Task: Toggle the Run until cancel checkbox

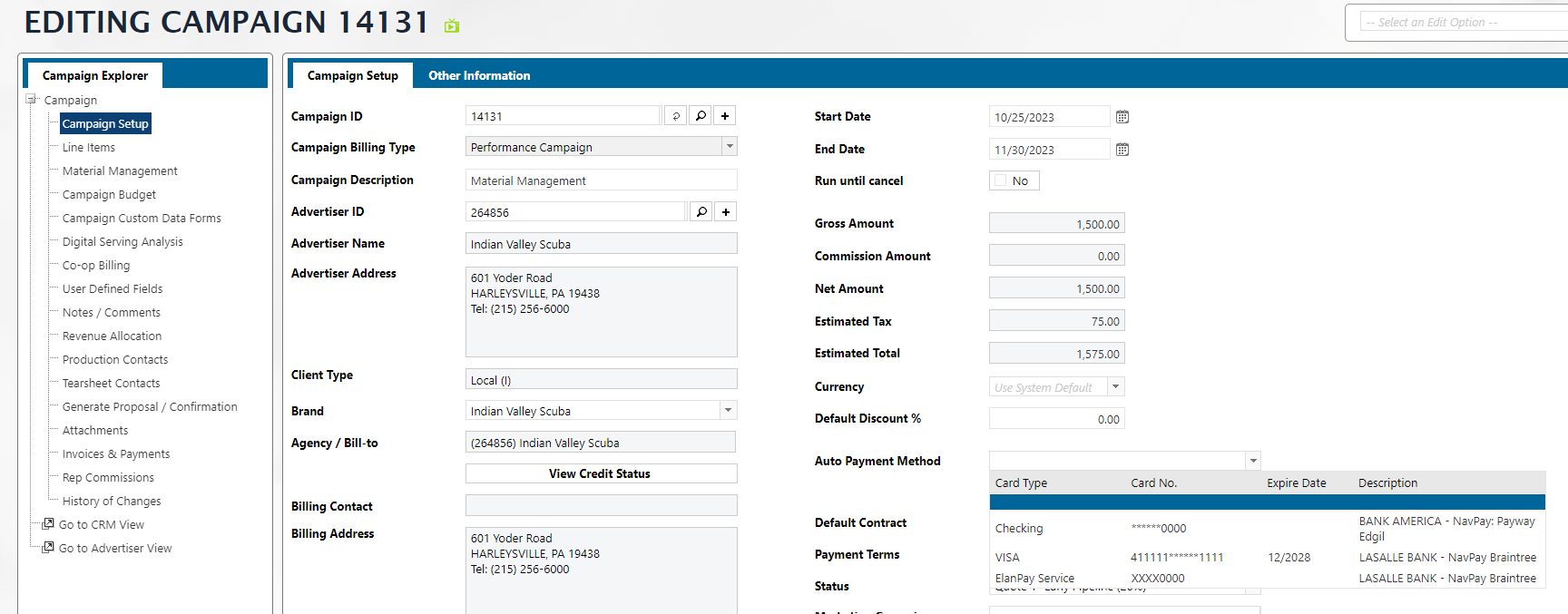Action: pyautogui.click(x=1001, y=180)
